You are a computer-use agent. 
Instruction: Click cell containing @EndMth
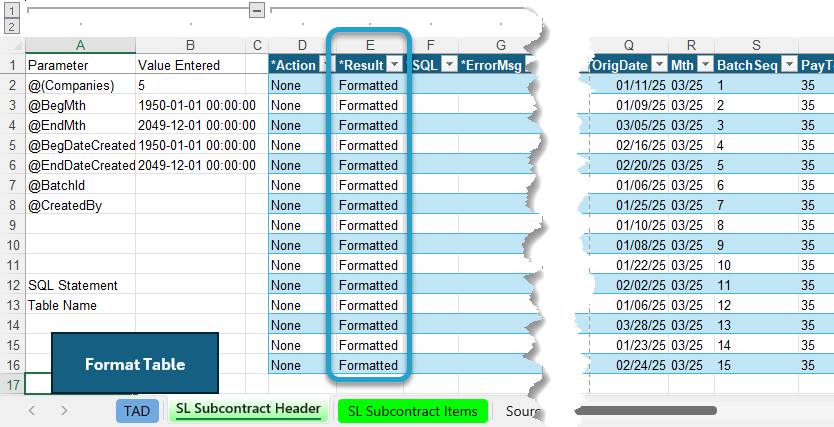(80, 125)
